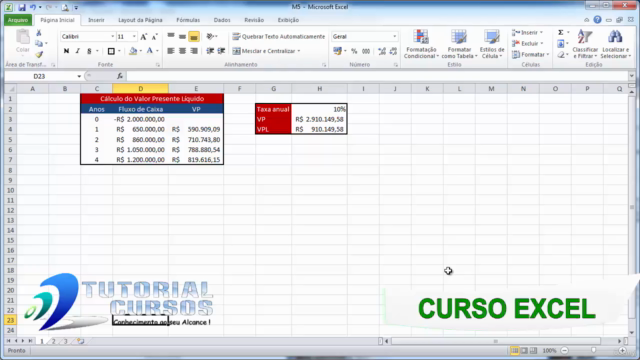Click the thousands separator icon
This screenshot has width=640, height=360.
(366, 51)
